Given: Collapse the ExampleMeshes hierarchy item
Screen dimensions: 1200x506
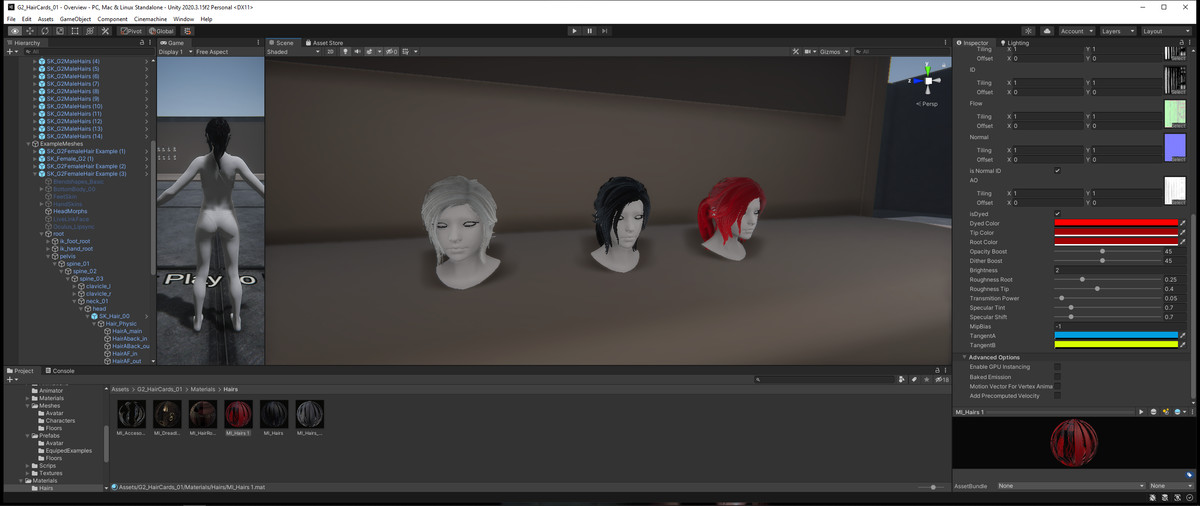Looking at the screenshot, I should pyautogui.click(x=28, y=144).
